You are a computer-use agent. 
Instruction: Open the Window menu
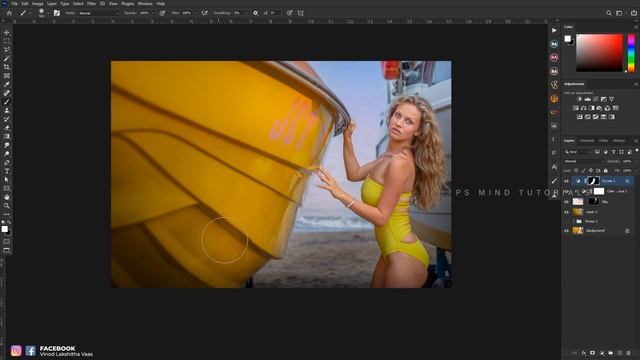(145, 4)
